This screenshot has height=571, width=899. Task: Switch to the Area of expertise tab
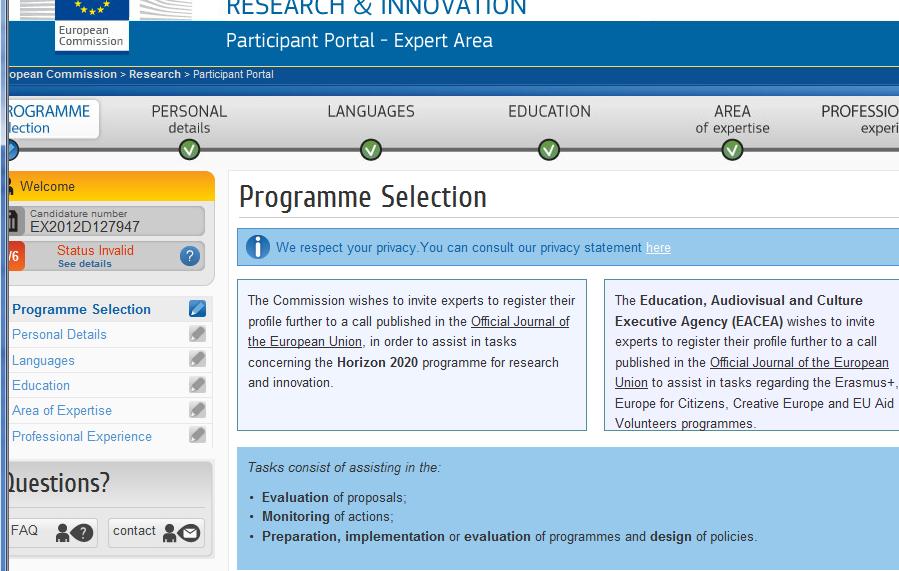732,119
